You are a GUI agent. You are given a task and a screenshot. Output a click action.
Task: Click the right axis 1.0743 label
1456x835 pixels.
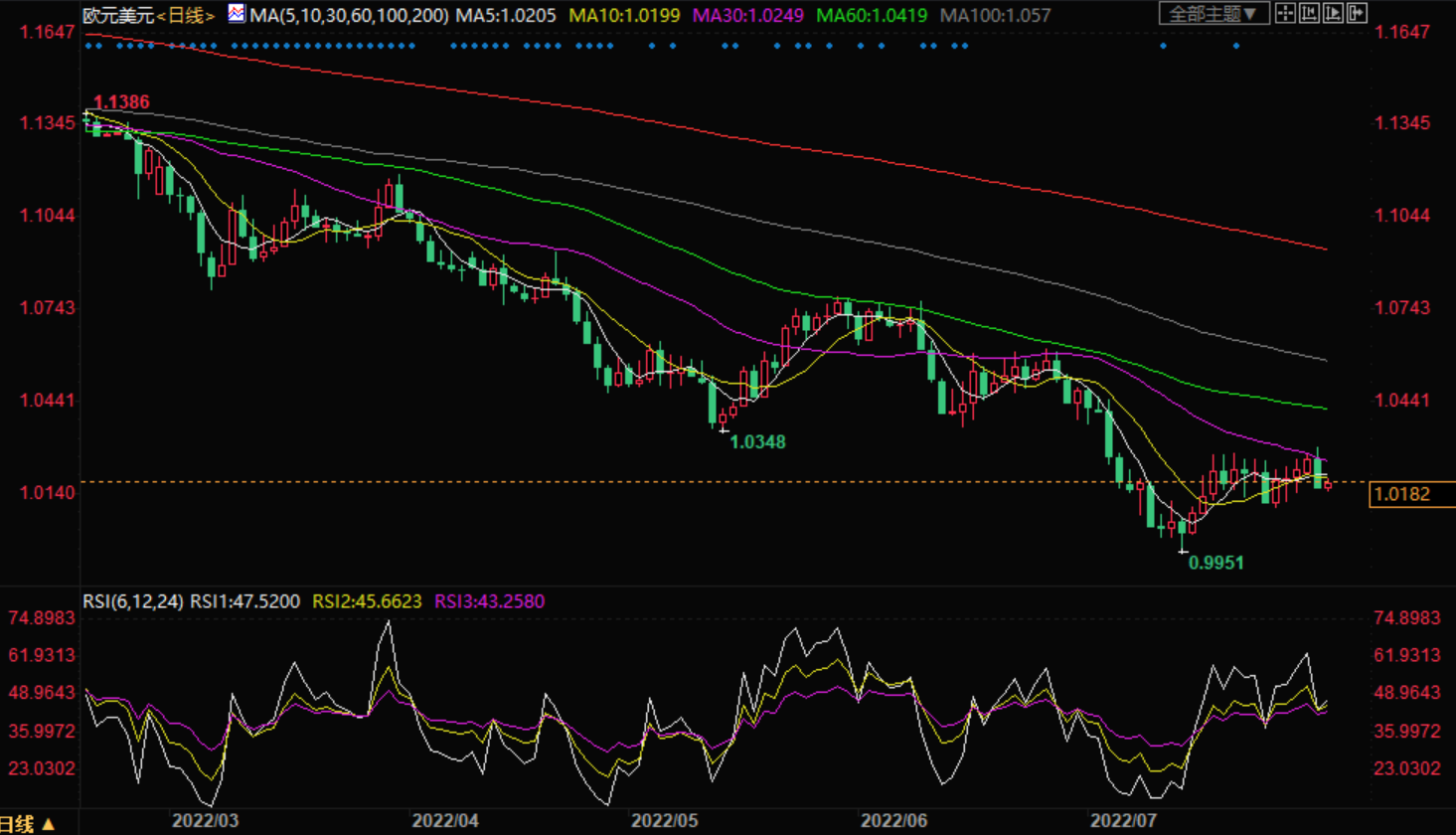[1402, 308]
